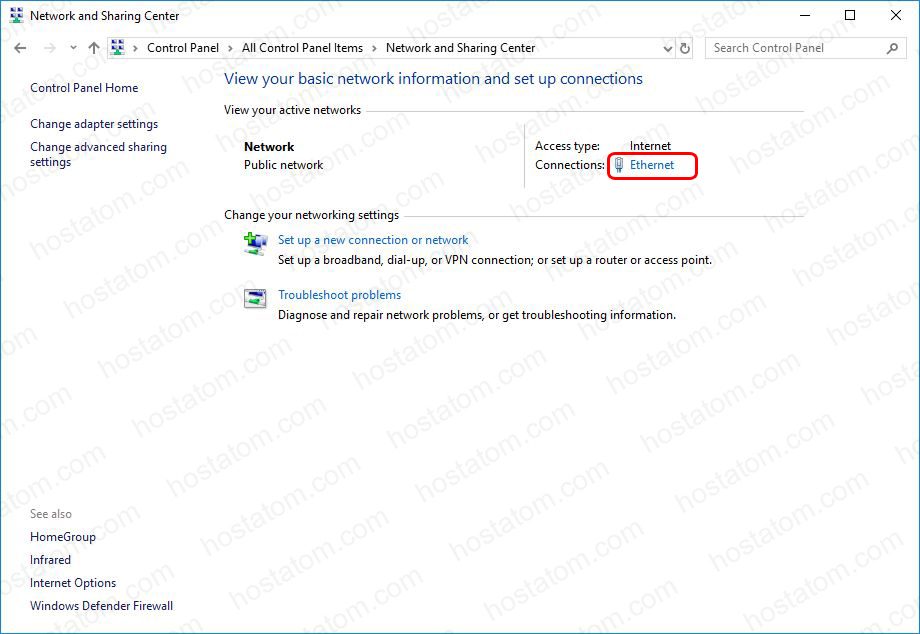Screen dimensions: 920x634
Task: Open HomeGroup from See also section
Action: coord(62,537)
